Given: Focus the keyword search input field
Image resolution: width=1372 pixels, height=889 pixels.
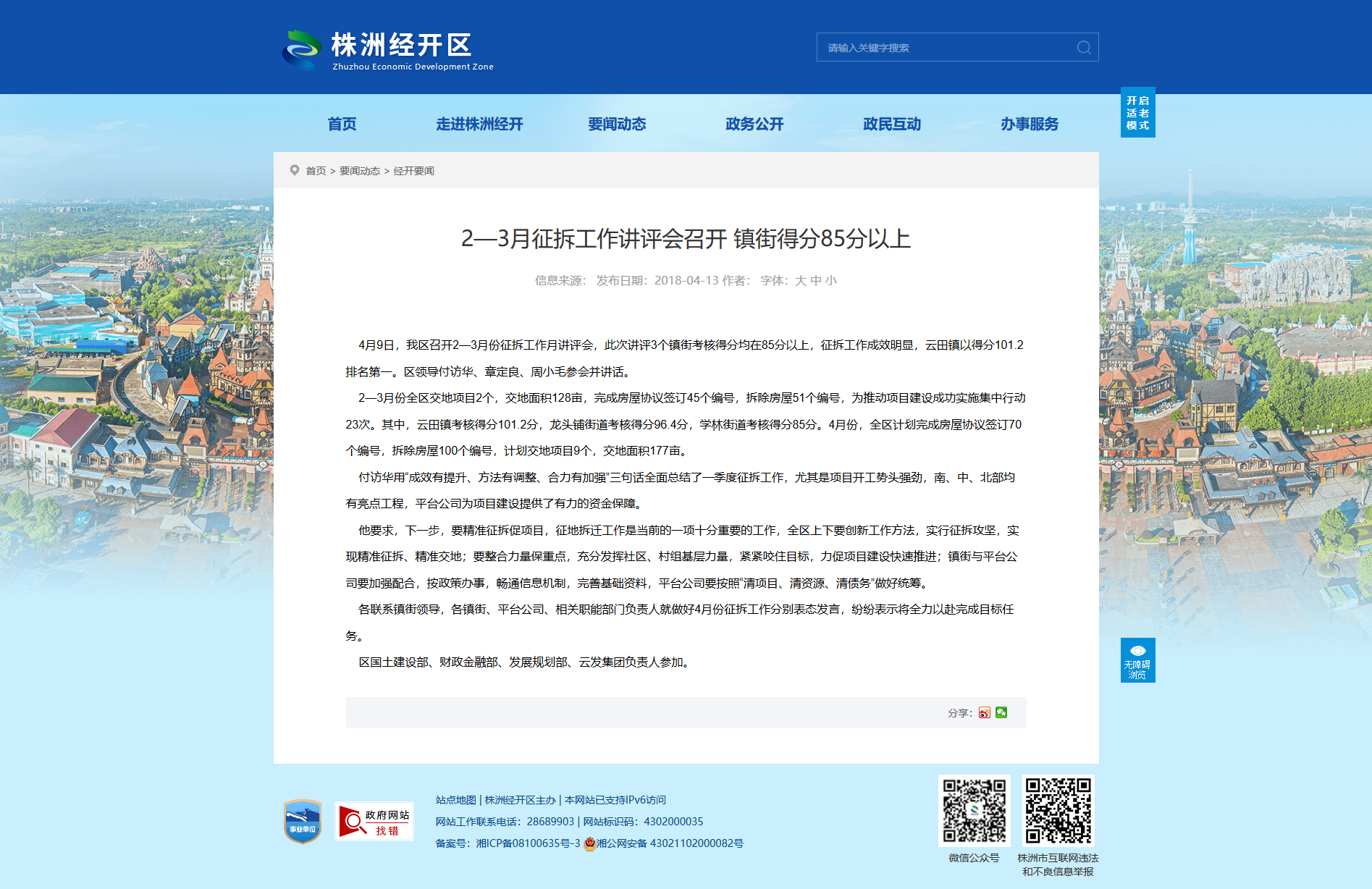Looking at the screenshot, I should click(947, 48).
